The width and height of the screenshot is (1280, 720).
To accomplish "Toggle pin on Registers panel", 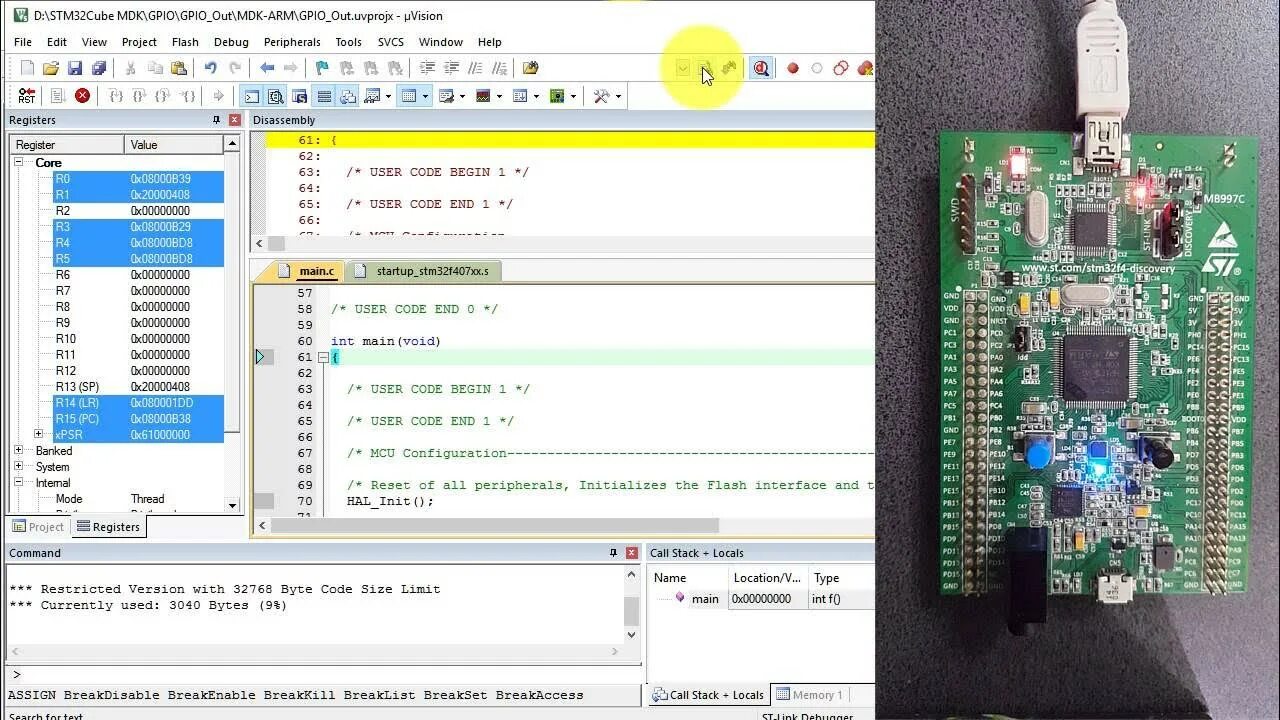I will click(216, 120).
